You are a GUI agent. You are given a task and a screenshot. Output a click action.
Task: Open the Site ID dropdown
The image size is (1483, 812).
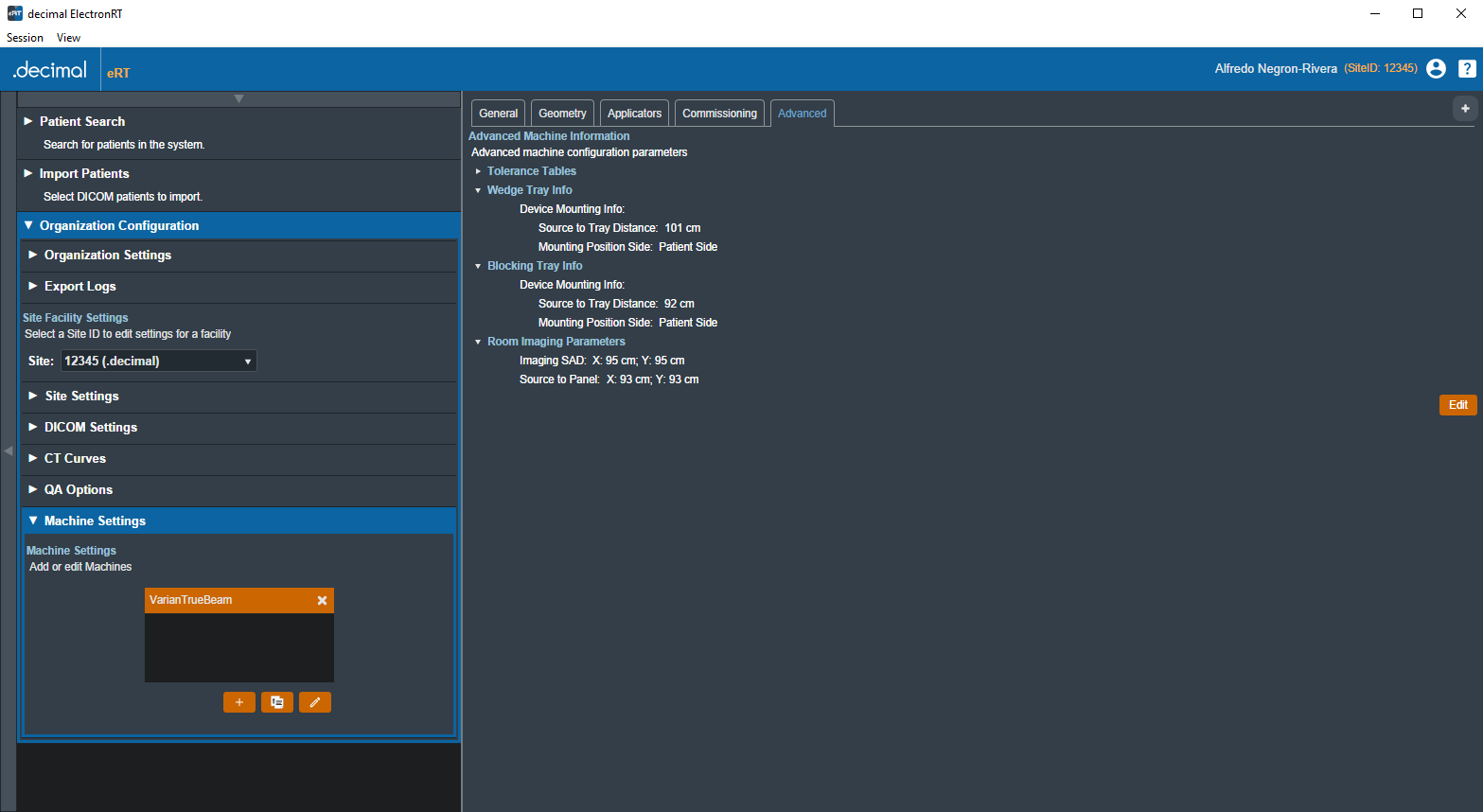click(159, 362)
